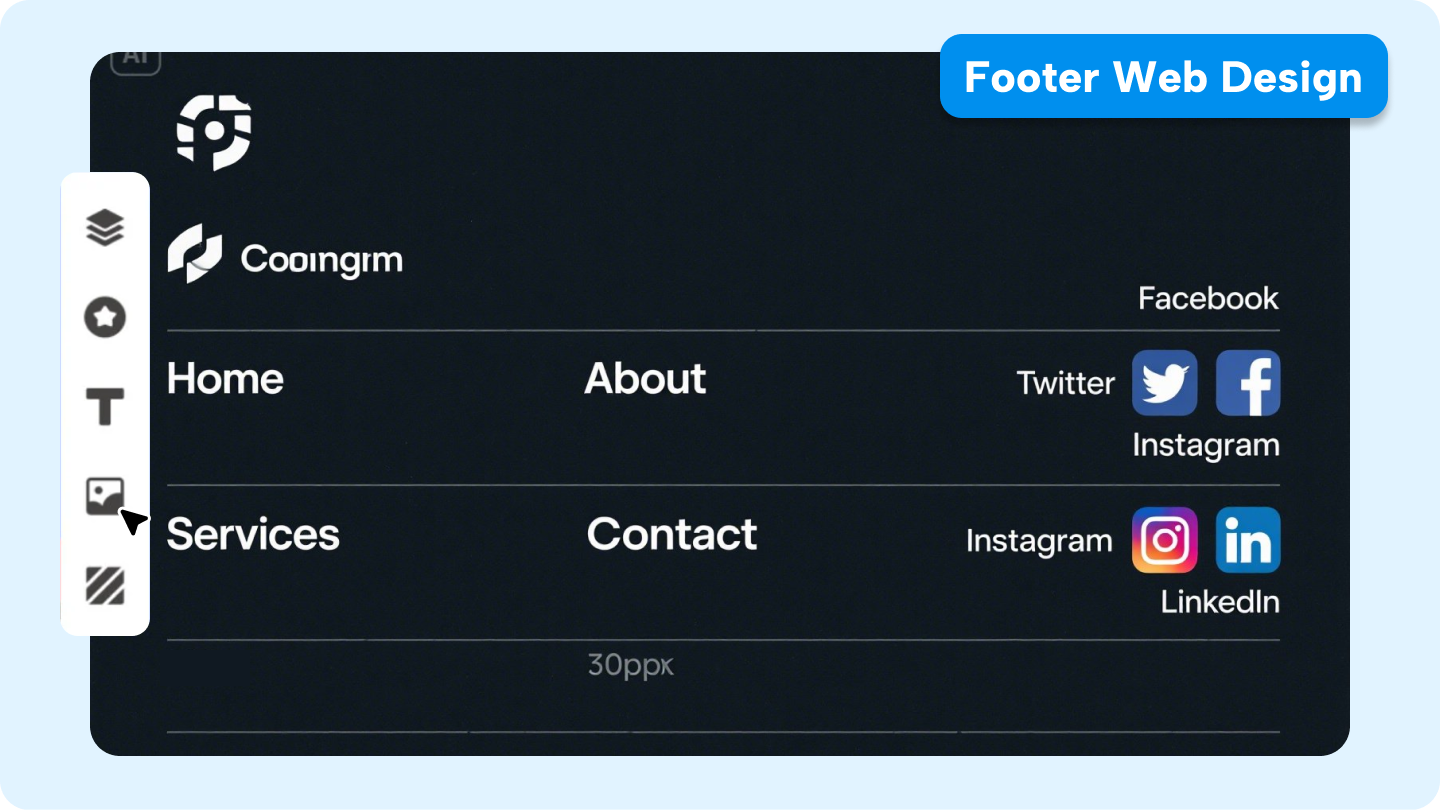Viewport: 1440px width, 810px height.
Task: Click the LinkedIn in icon
Action: 1248,540
